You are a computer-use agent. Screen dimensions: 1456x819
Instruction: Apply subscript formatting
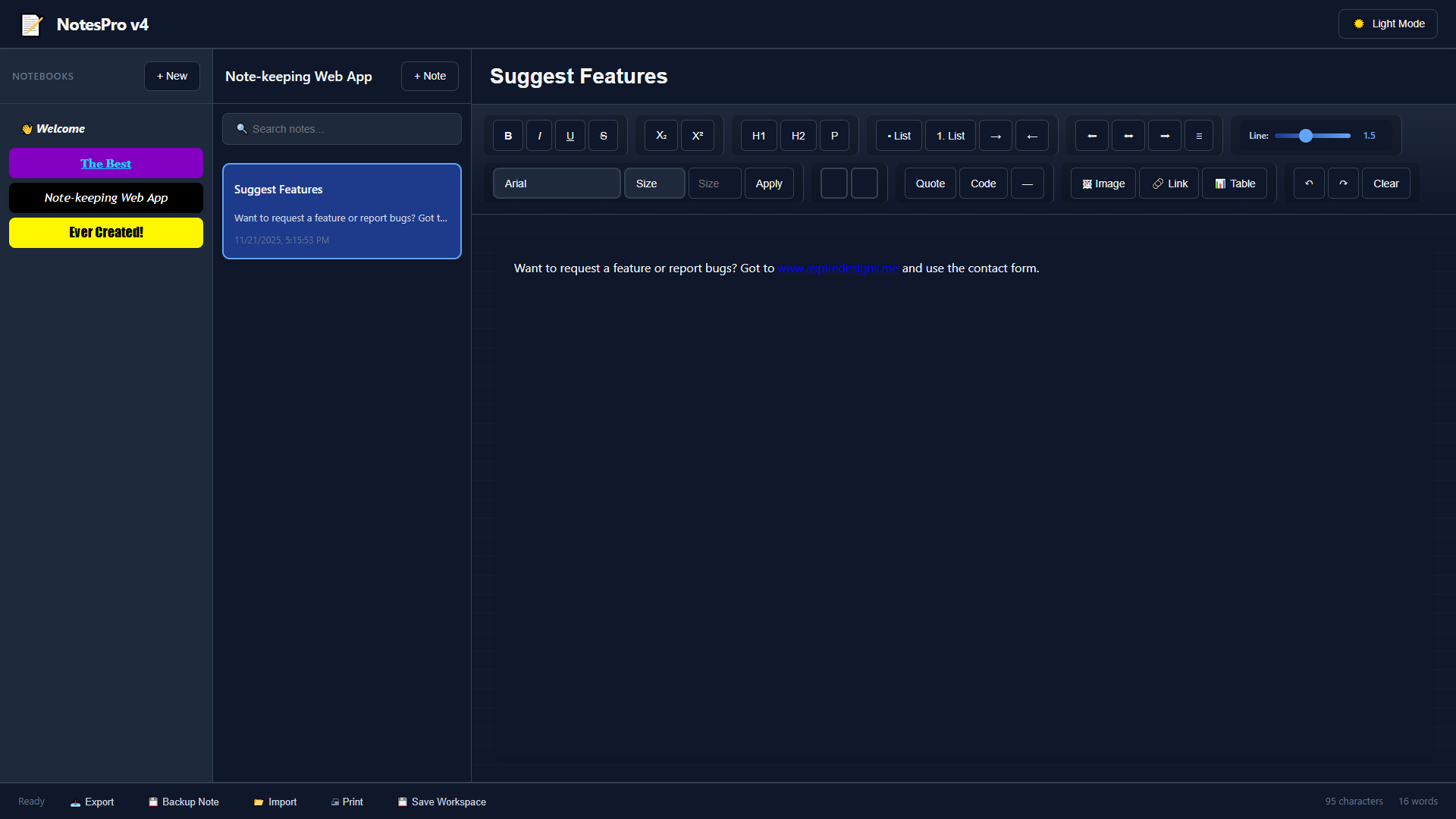(661, 136)
